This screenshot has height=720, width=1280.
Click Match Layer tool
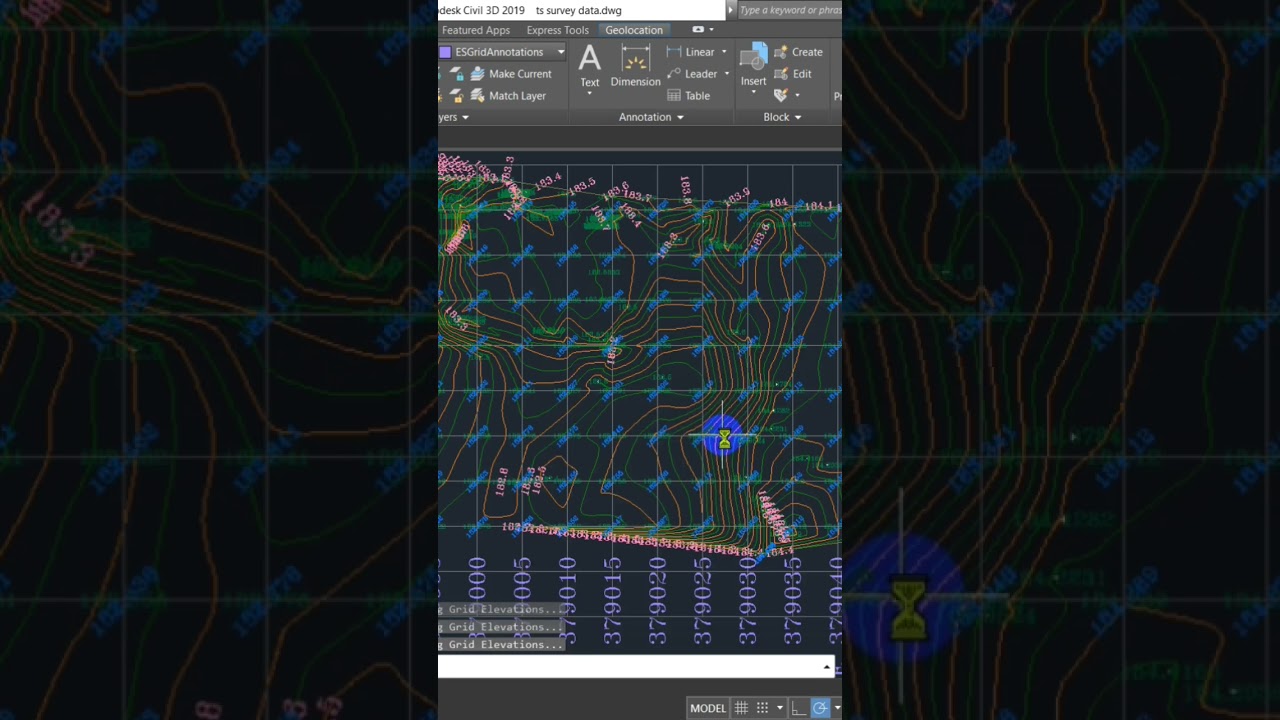tap(508, 96)
